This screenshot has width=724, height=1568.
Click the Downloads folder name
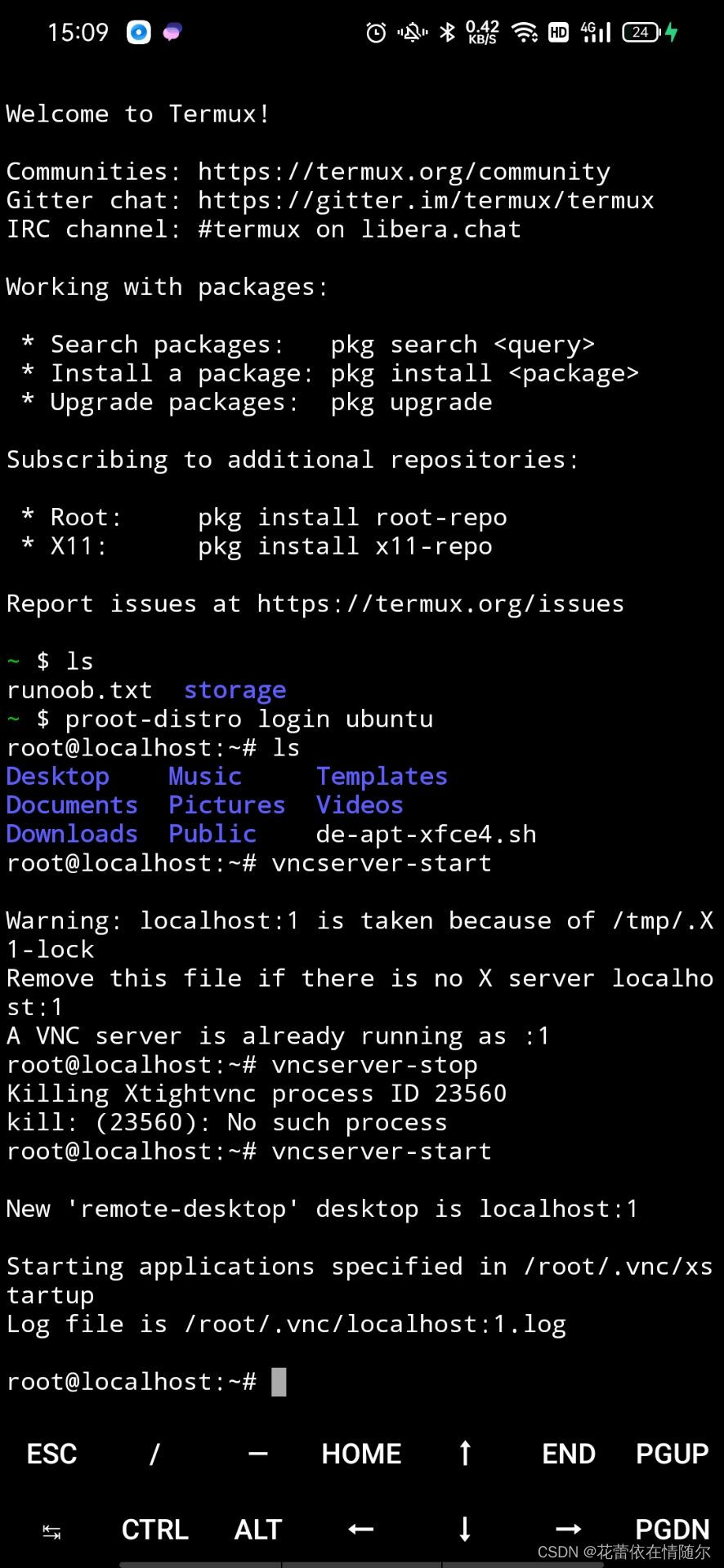[72, 834]
